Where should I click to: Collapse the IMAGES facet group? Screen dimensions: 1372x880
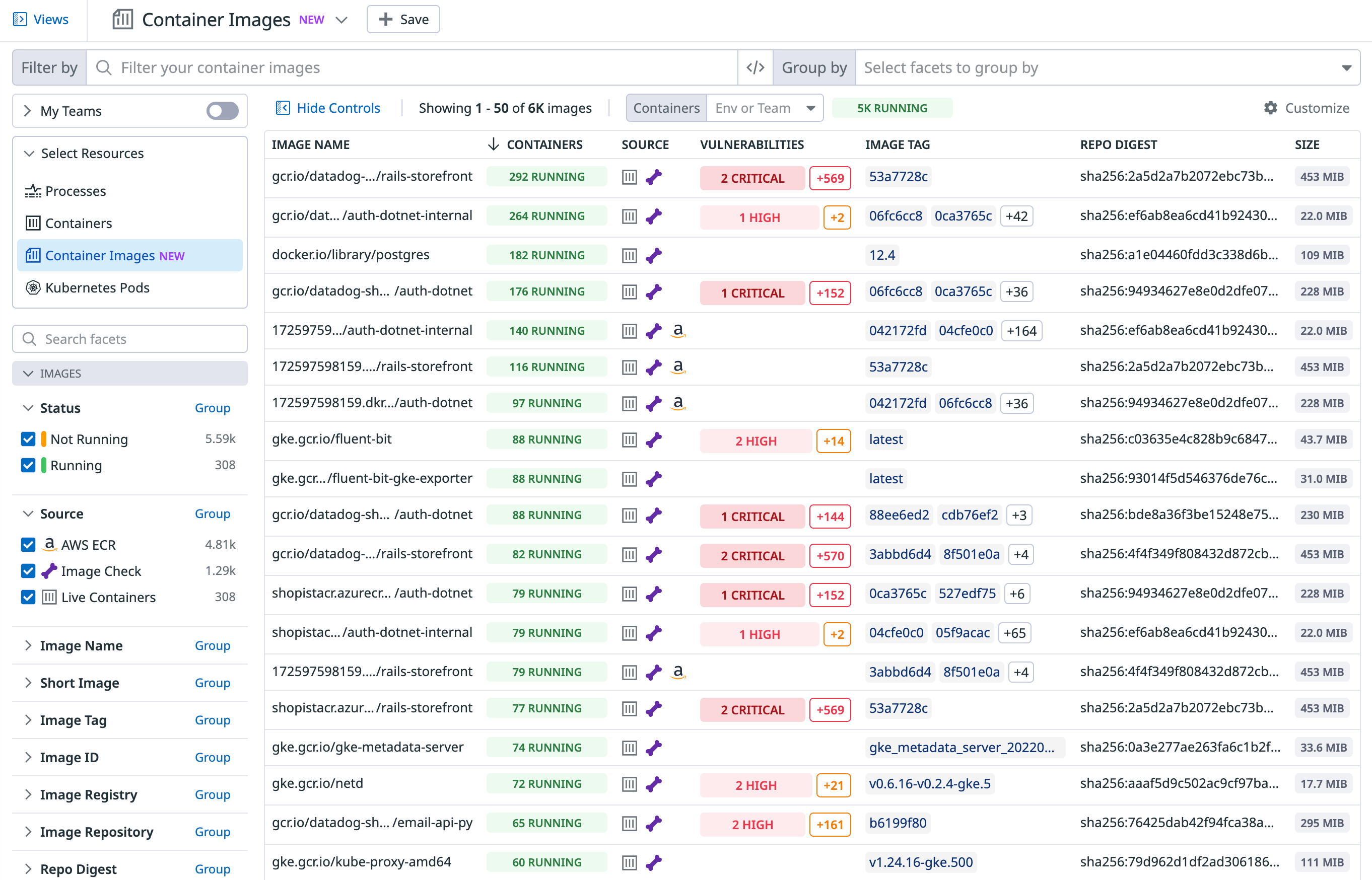[x=28, y=373]
